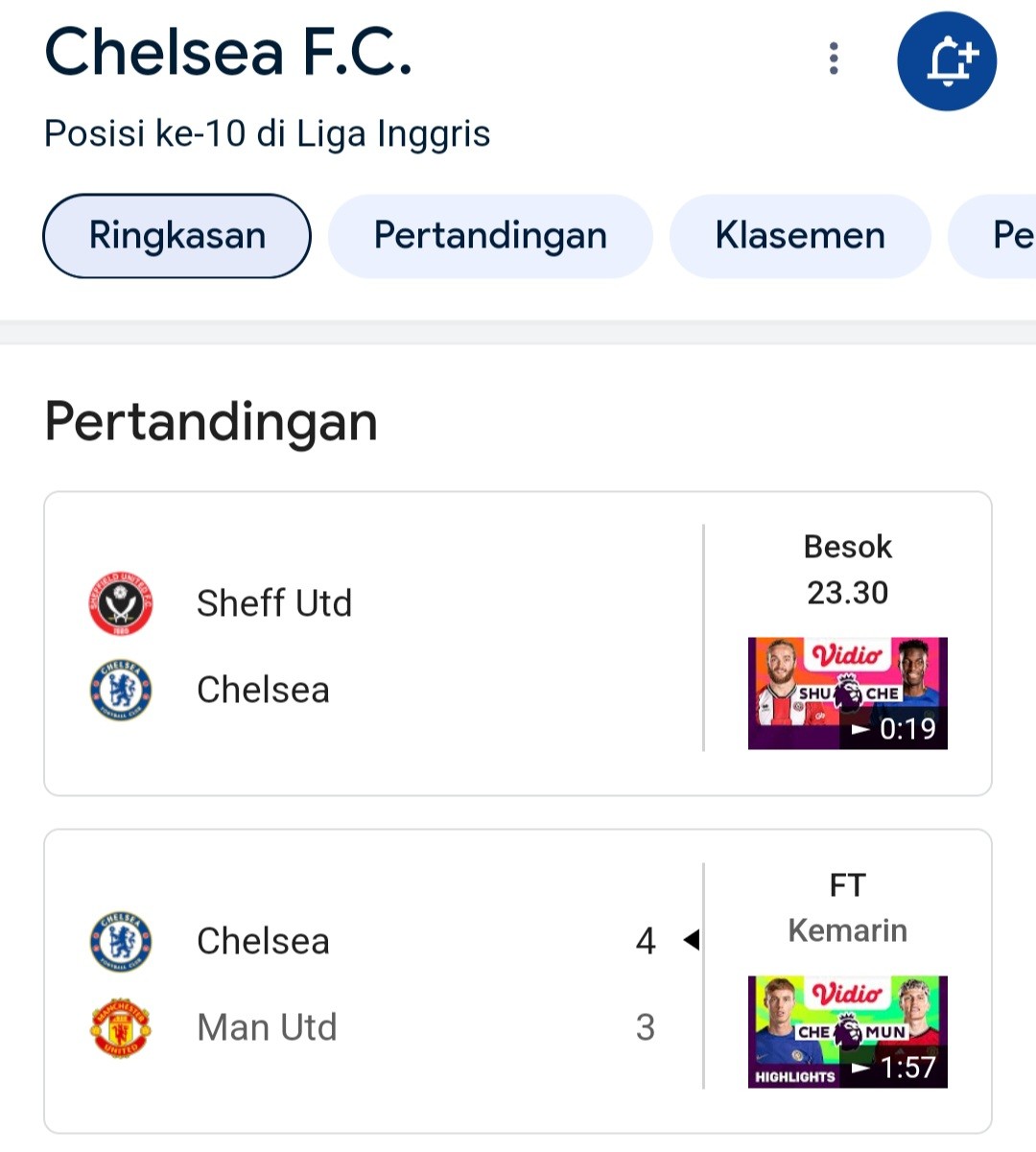The width and height of the screenshot is (1036, 1152).
Task: Tap the bell notification follow icon
Action: pyautogui.click(x=947, y=61)
